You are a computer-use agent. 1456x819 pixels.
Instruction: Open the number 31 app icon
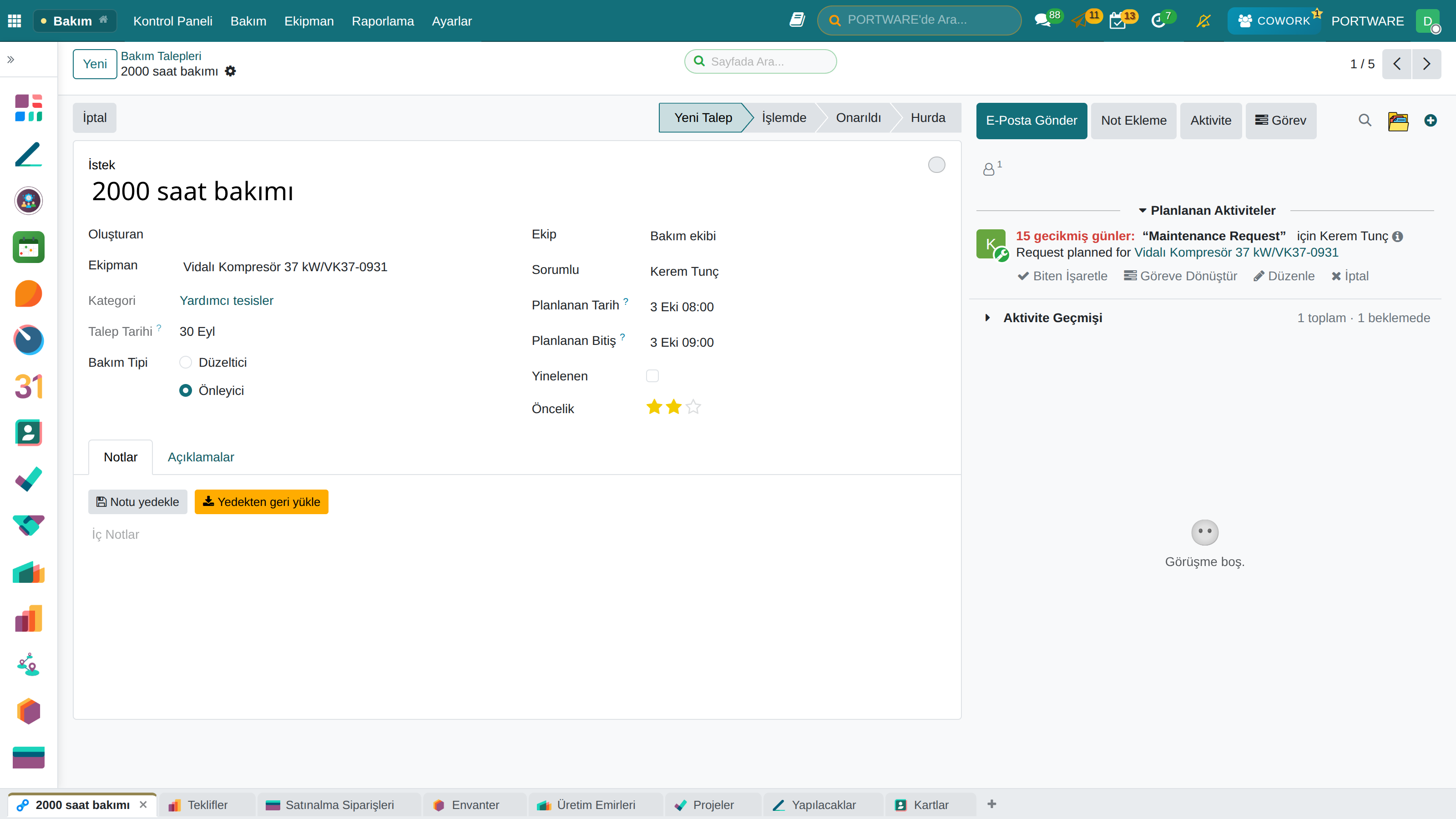pos(28,387)
